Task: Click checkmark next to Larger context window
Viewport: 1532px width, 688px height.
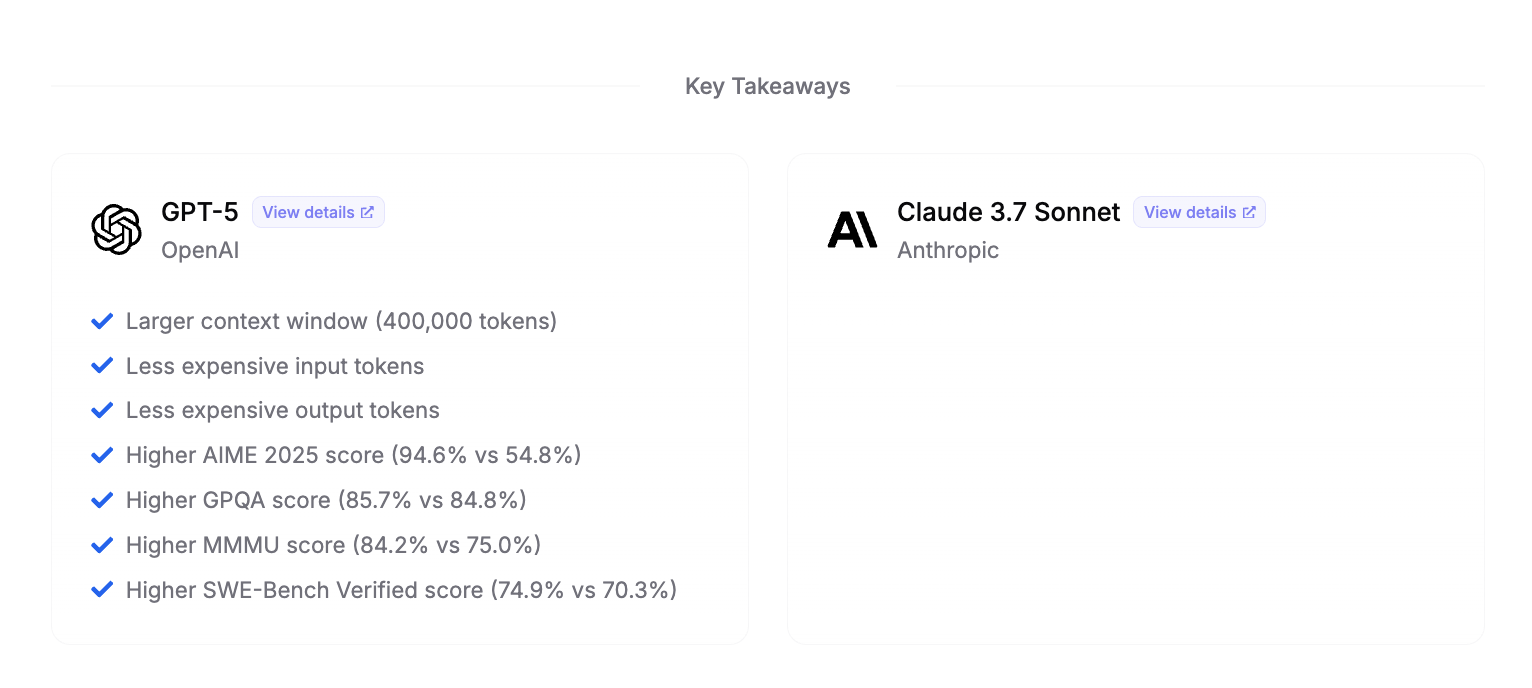Action: pyautogui.click(x=102, y=321)
